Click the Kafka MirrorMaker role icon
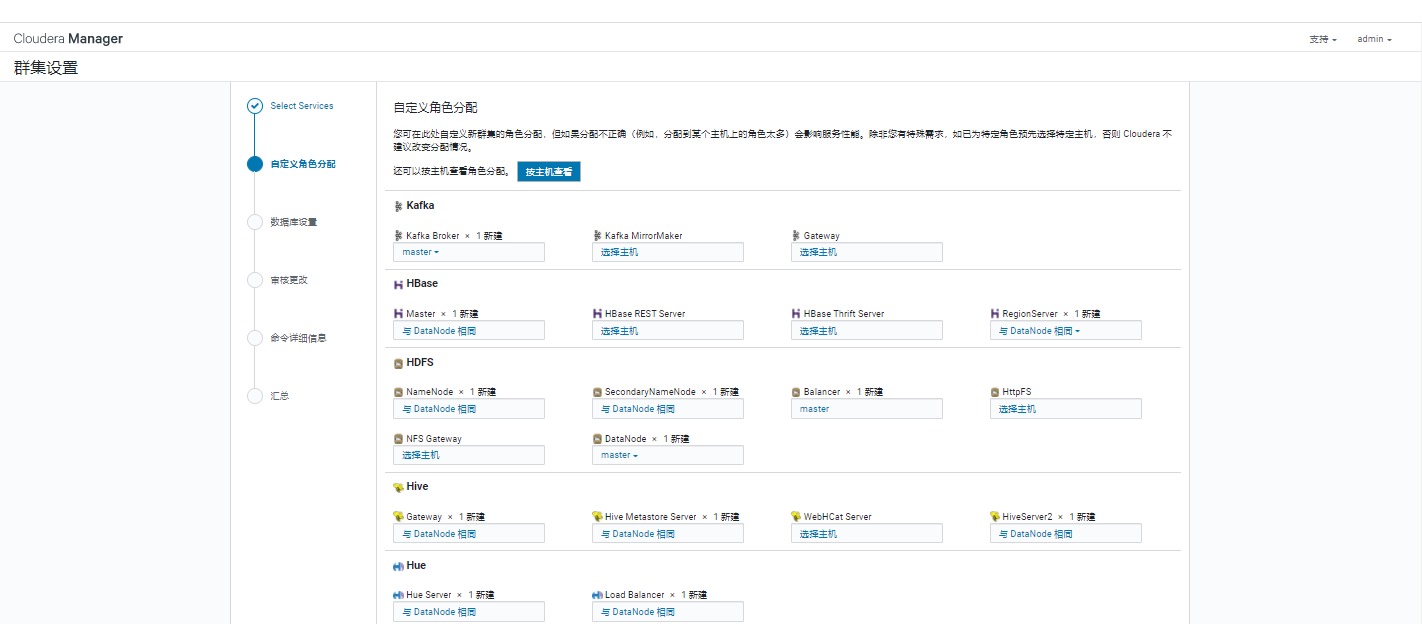The height and width of the screenshot is (624, 1422). coord(597,236)
